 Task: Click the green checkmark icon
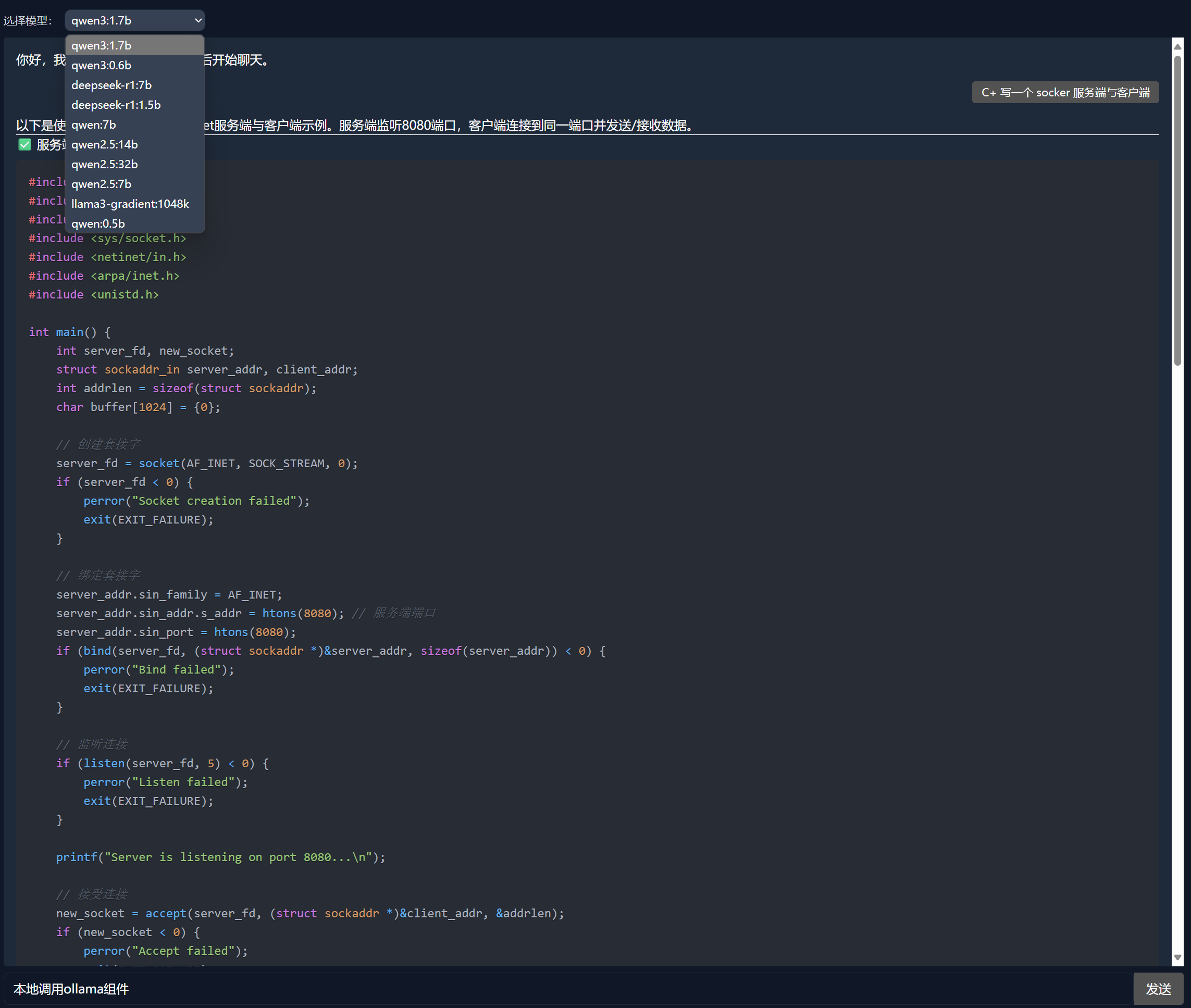(24, 145)
